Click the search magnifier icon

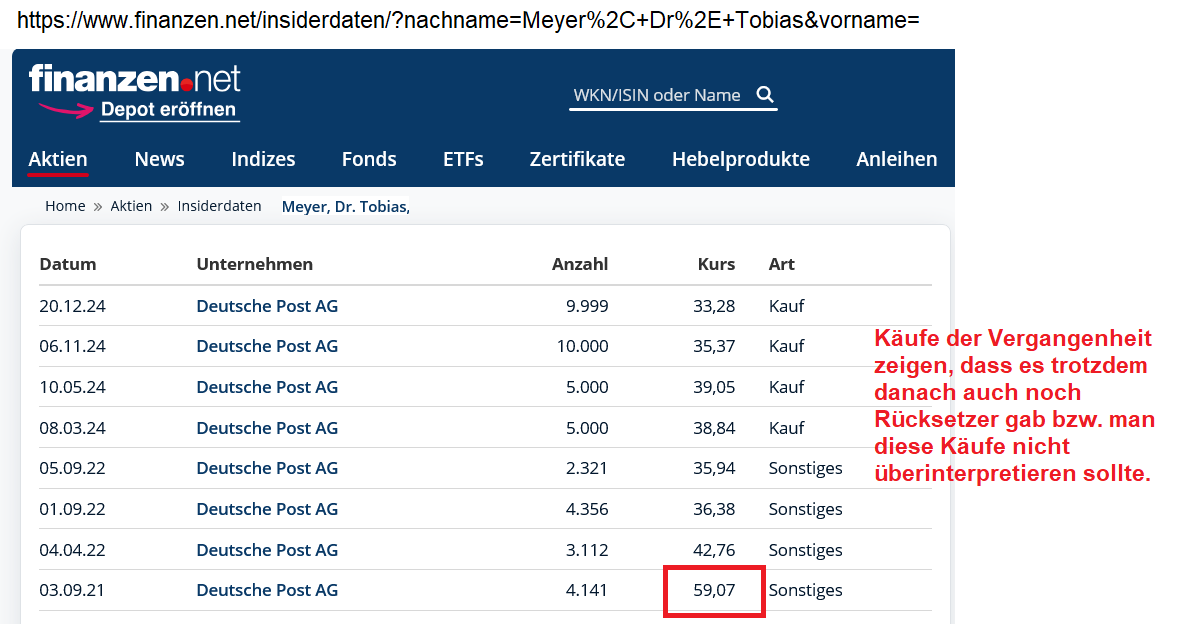765,94
